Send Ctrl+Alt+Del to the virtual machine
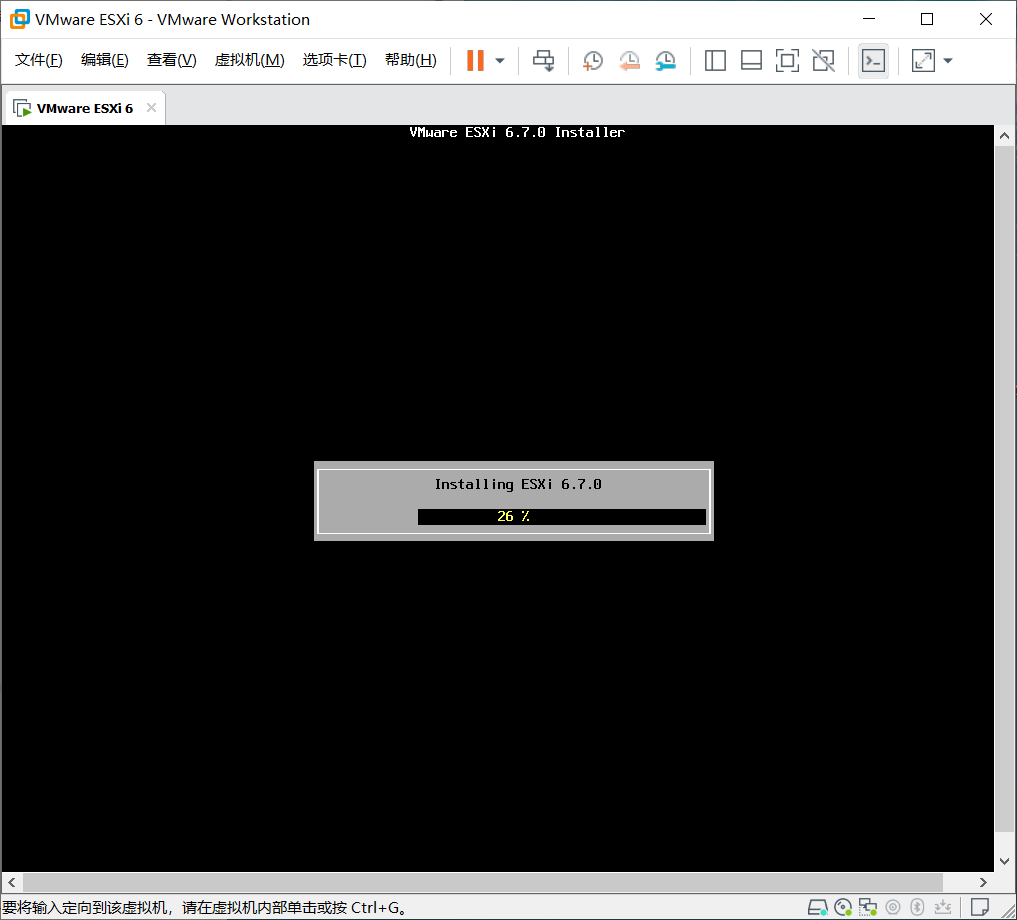Viewport: 1017px width, 920px height. 544,60
